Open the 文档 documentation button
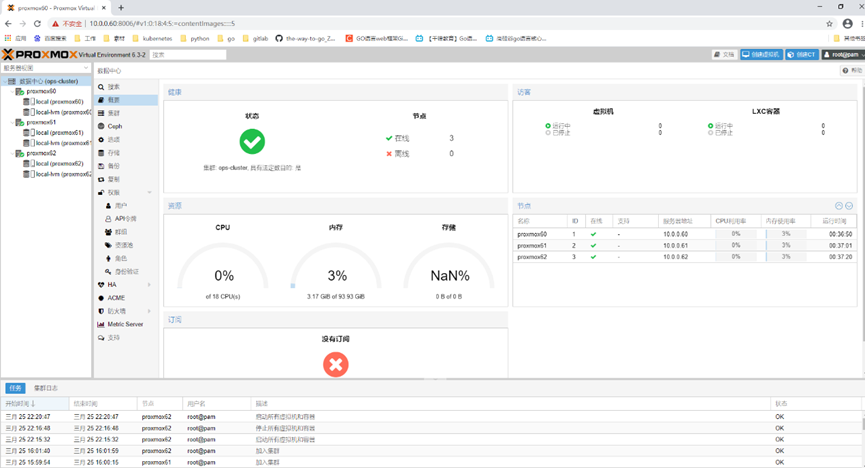The image size is (865, 468). click(724, 55)
